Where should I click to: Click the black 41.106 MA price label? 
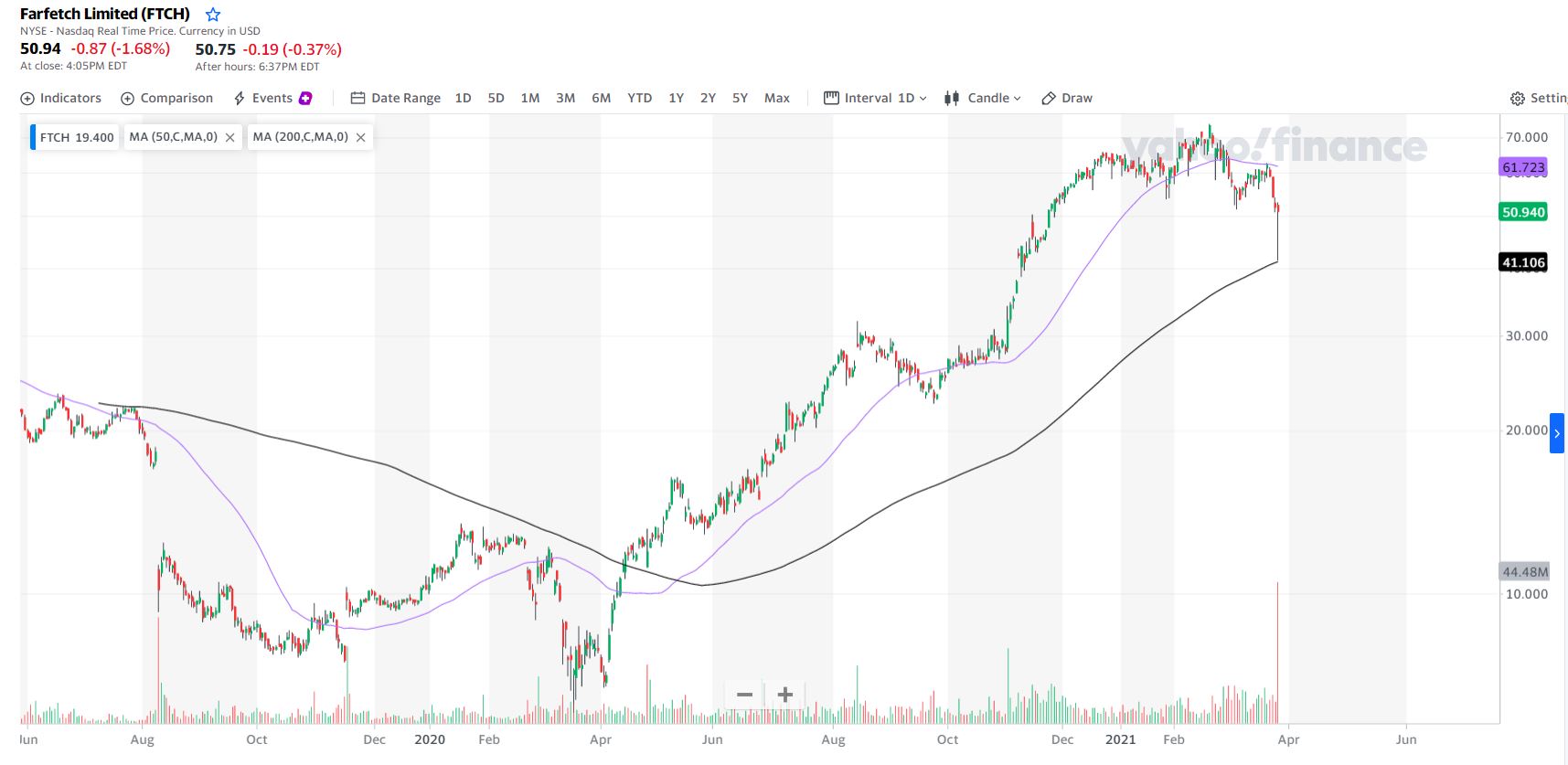pyautogui.click(x=1523, y=262)
